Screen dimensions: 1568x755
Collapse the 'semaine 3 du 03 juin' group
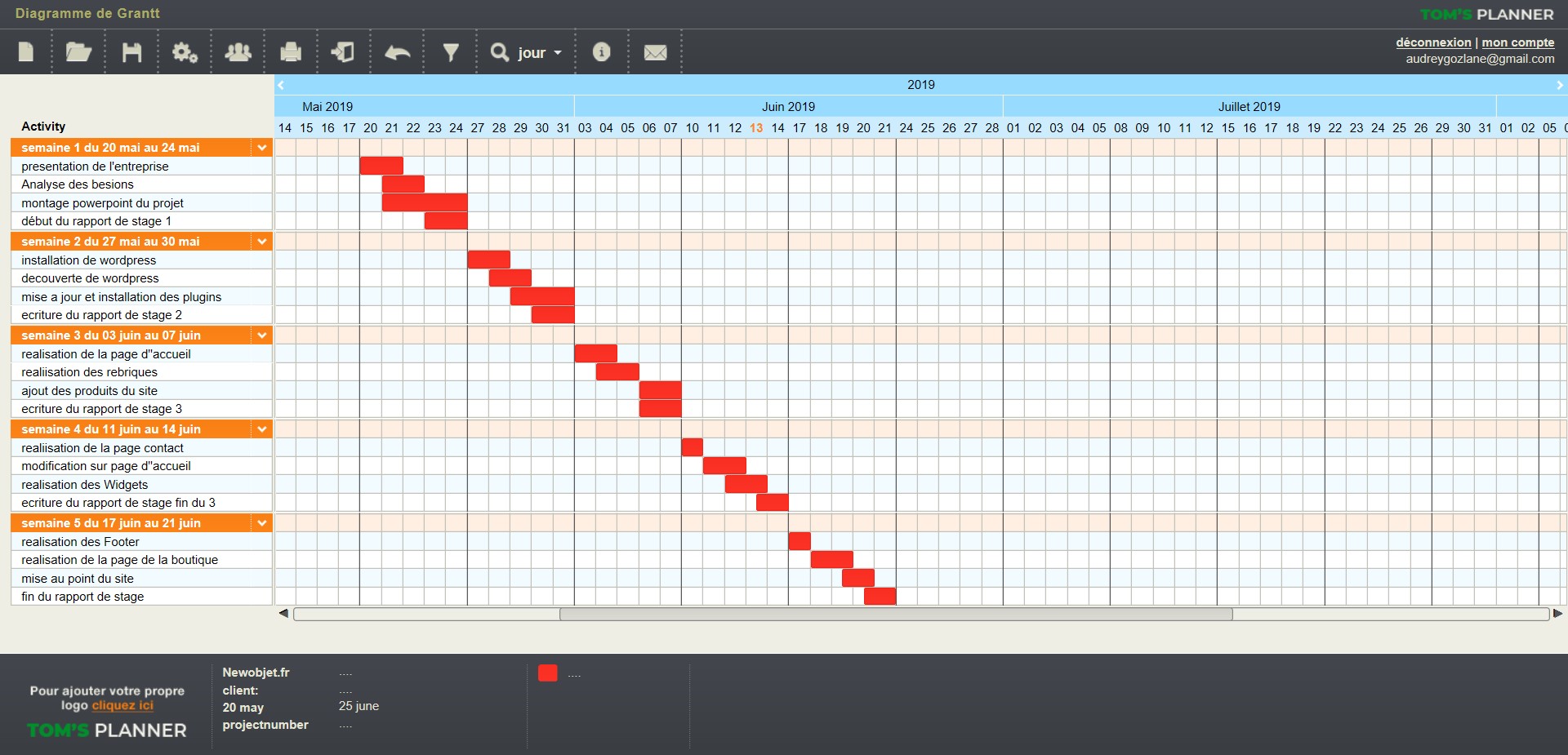(262, 335)
